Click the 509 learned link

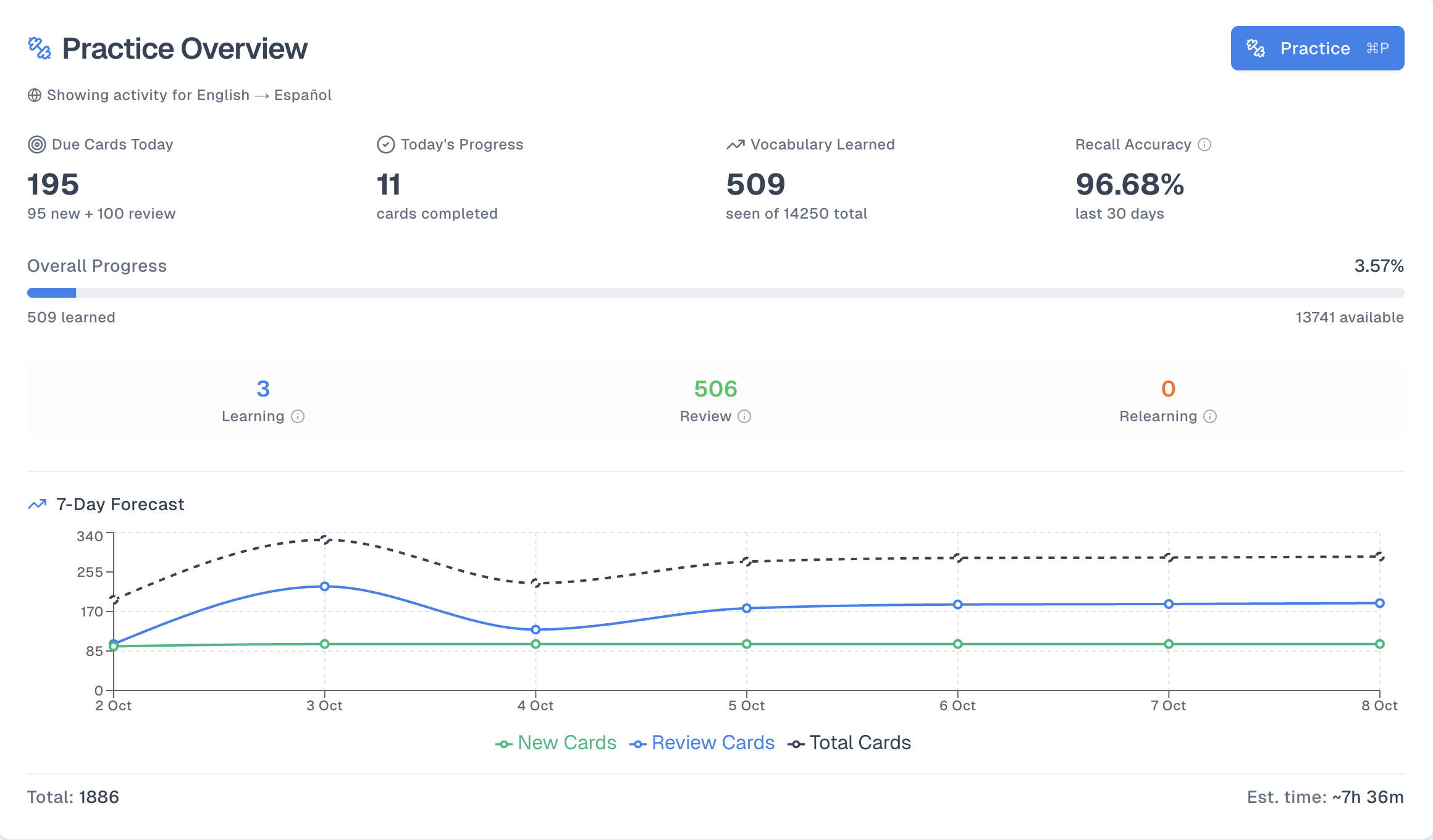coord(70,317)
